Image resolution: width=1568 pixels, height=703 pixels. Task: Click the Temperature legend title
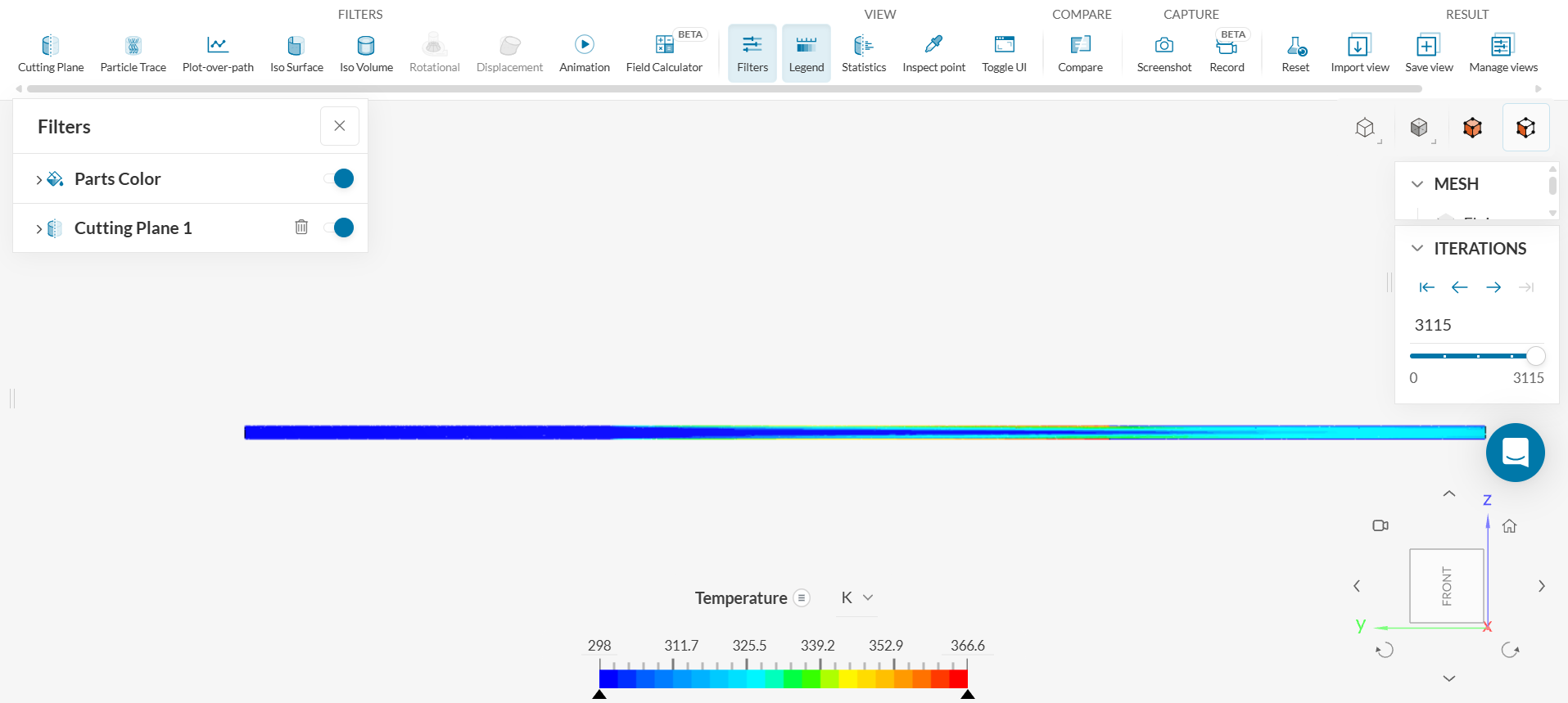coord(741,598)
